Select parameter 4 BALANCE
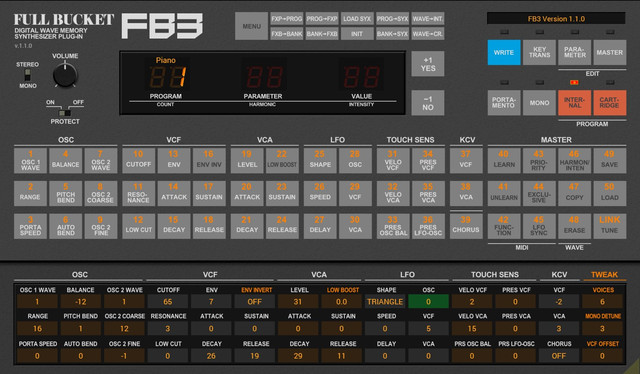This screenshot has width=640, height=374. (65, 160)
